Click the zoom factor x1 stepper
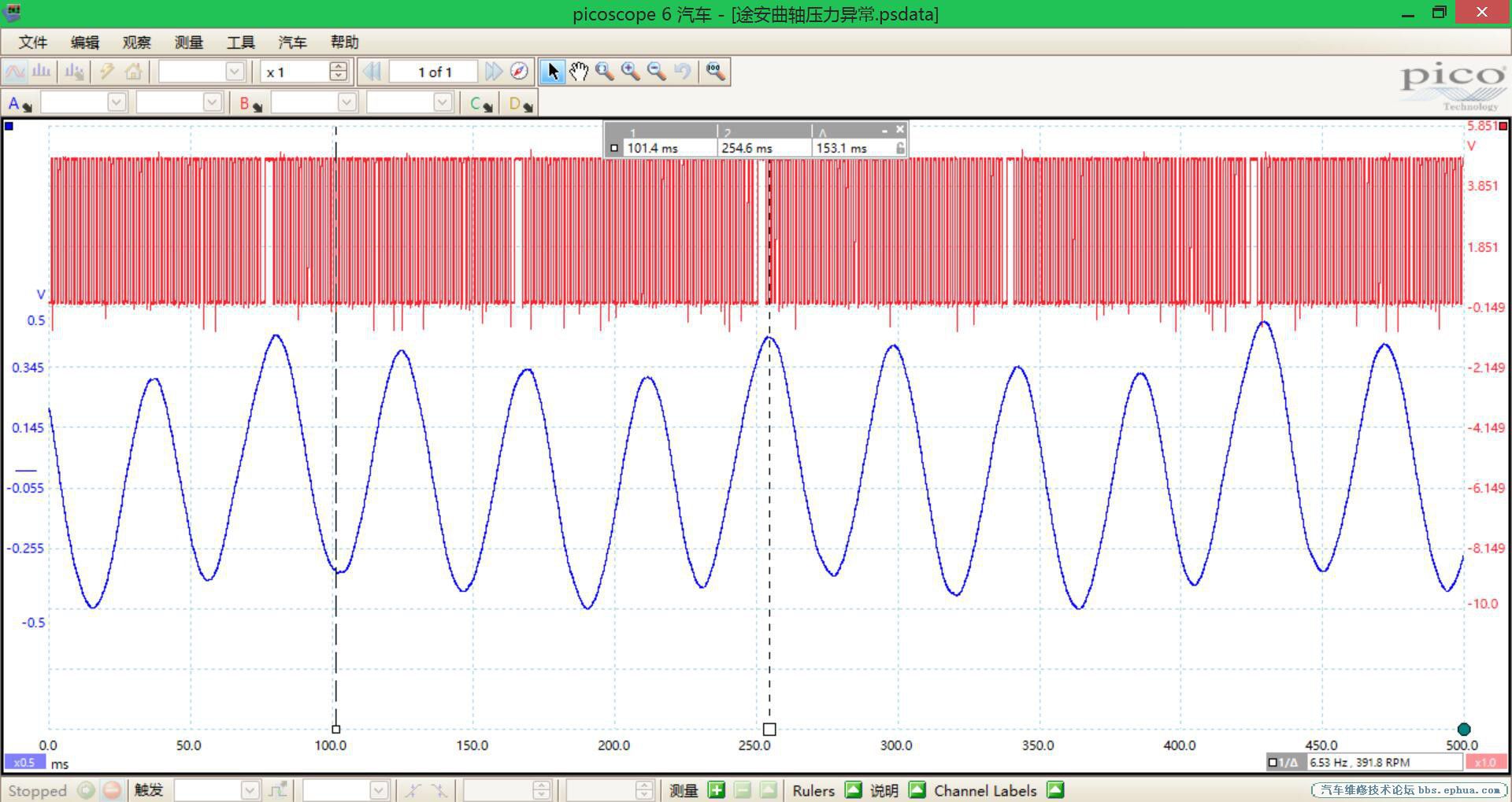Image resolution: width=1512 pixels, height=802 pixels. tap(339, 72)
